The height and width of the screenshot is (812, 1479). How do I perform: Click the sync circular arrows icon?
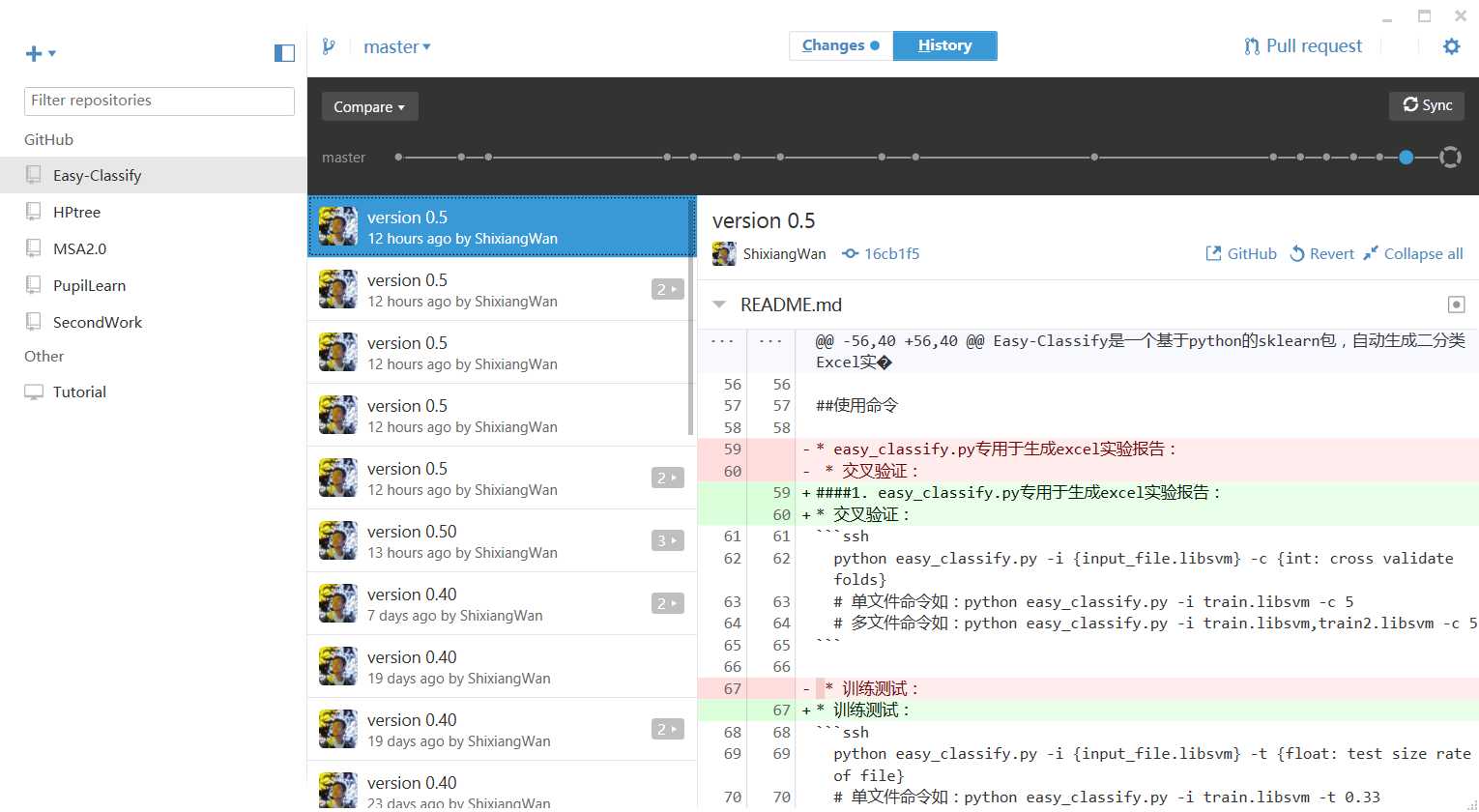pos(1410,104)
